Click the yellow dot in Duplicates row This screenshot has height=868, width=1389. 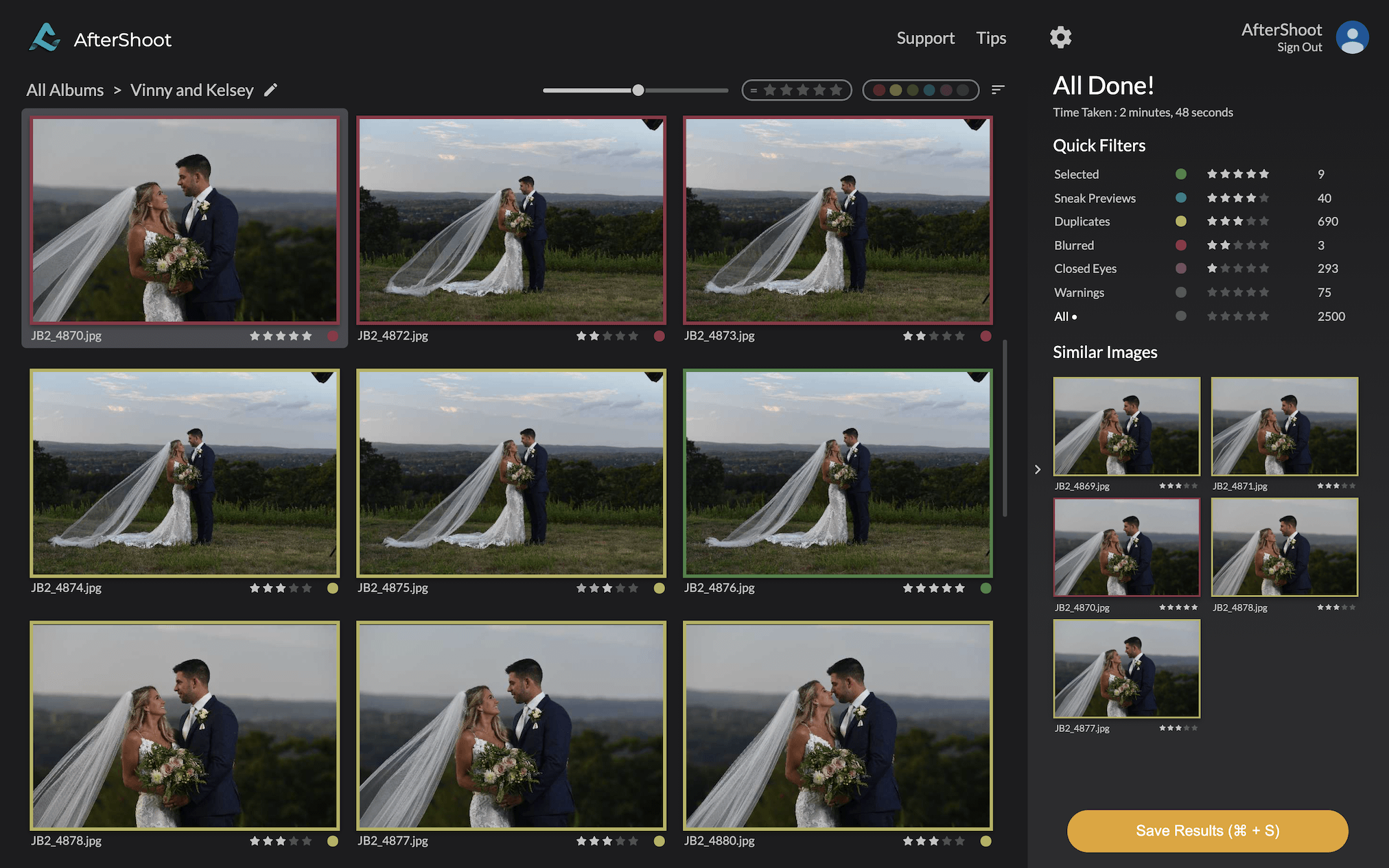click(x=1181, y=221)
